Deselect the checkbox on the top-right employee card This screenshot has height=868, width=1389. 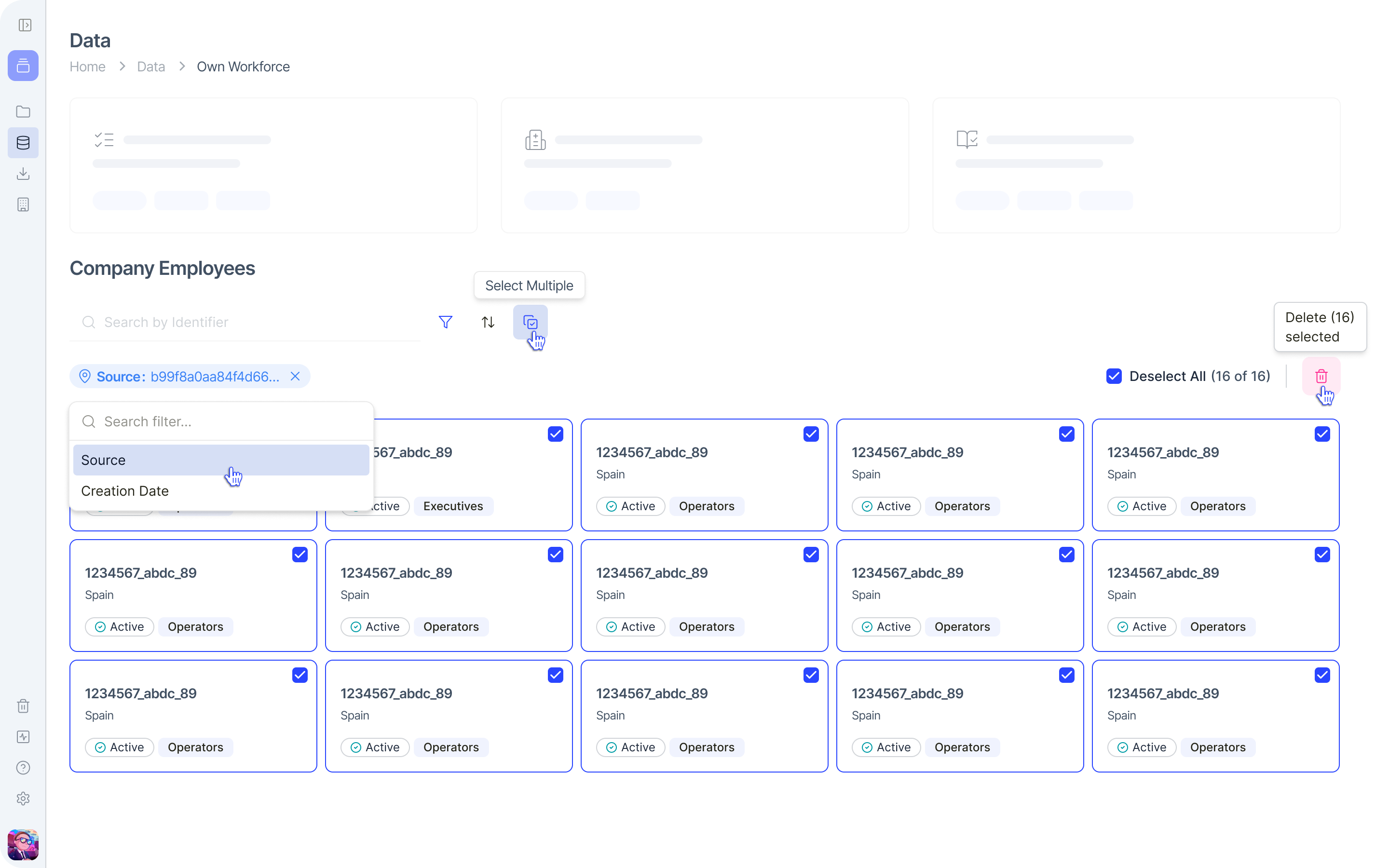click(x=1322, y=434)
